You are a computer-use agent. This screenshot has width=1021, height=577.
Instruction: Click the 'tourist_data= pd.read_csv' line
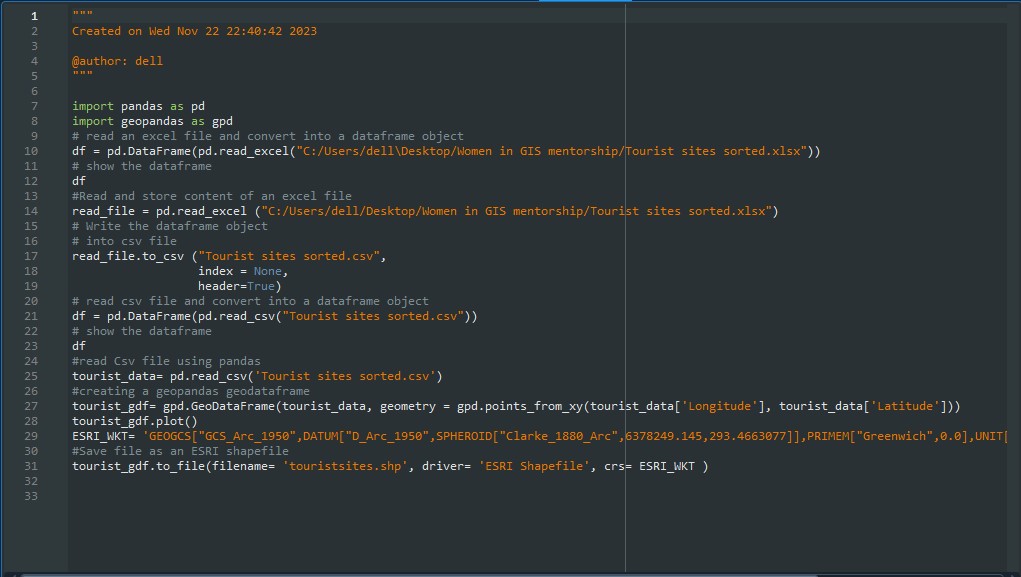[x=257, y=376]
